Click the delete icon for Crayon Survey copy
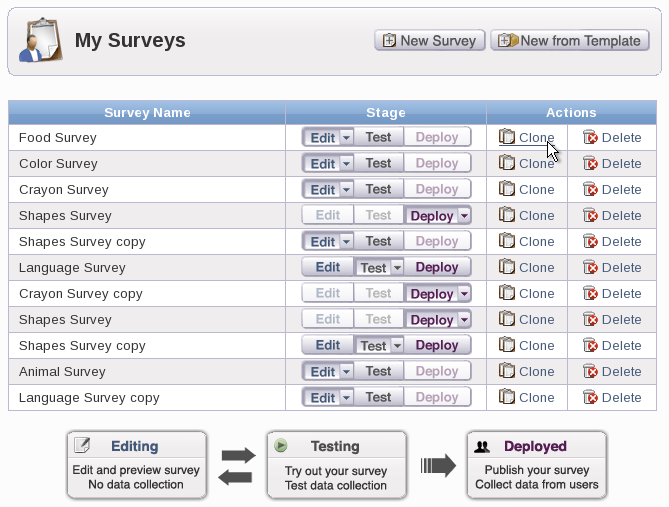 tap(590, 293)
